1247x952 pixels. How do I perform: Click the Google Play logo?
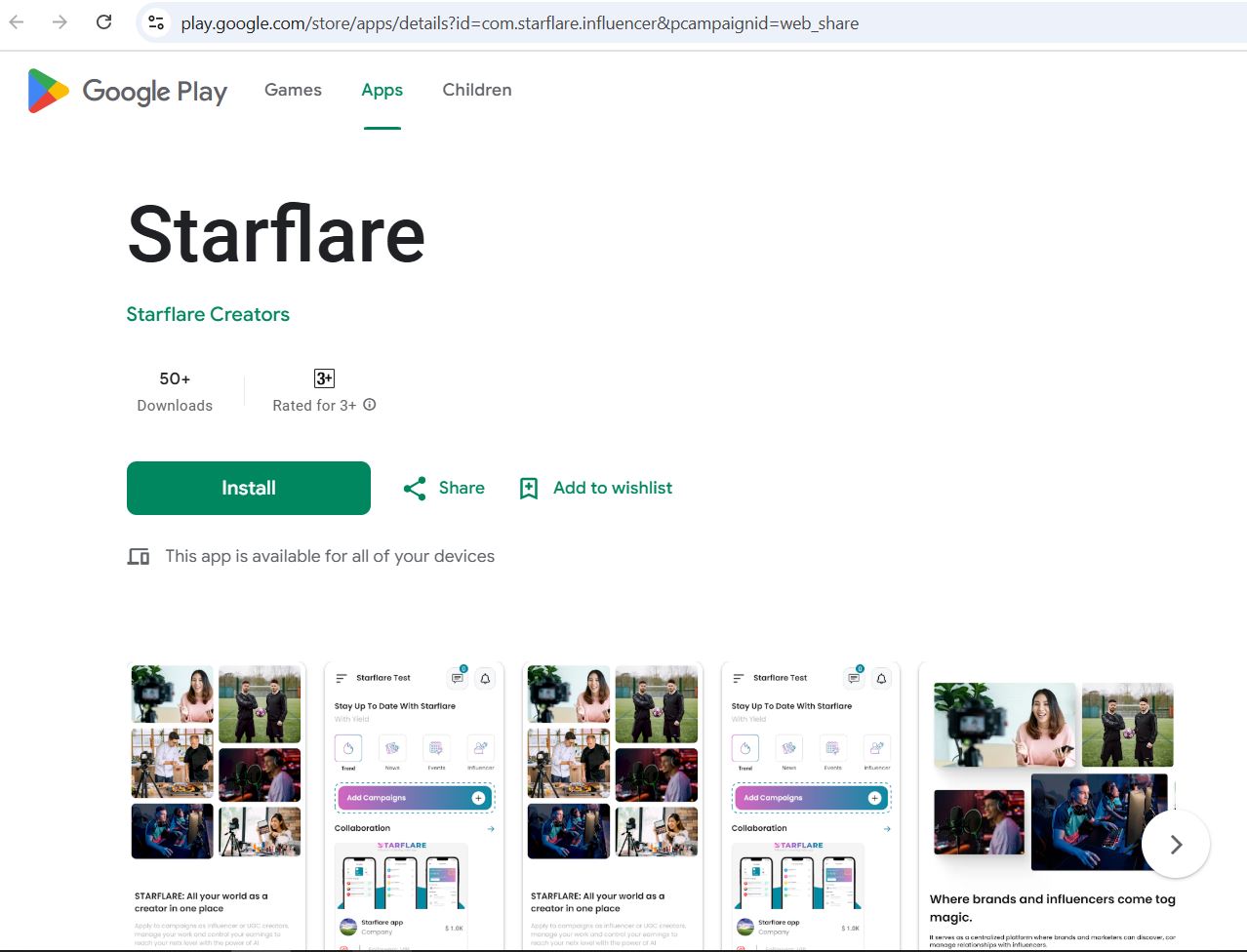click(x=128, y=91)
